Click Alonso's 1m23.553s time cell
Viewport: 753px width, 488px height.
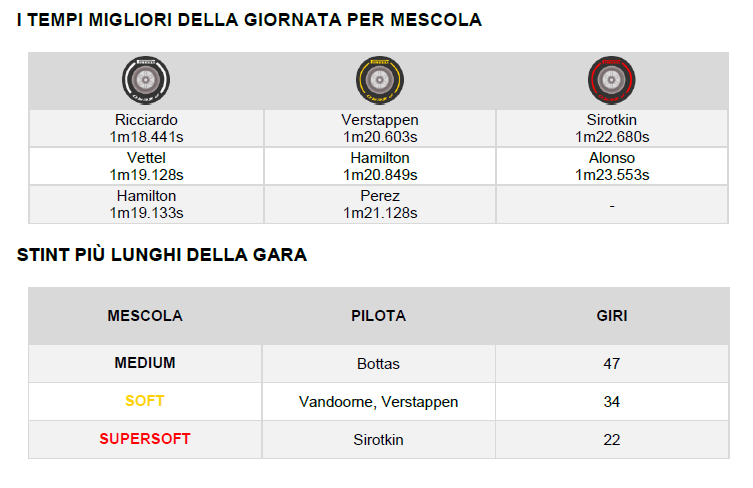point(612,166)
